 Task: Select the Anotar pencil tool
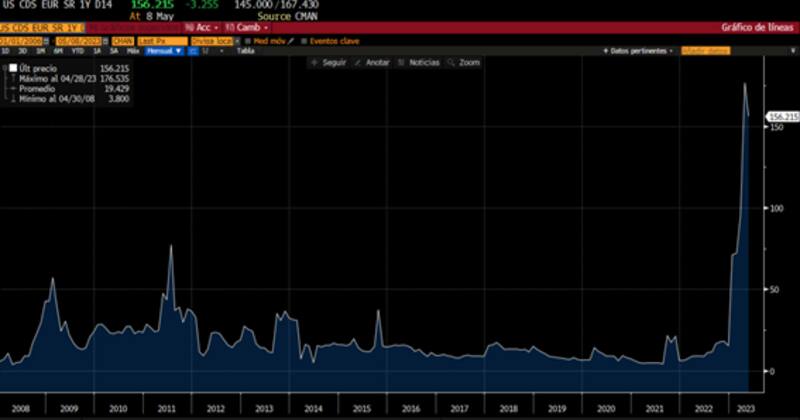click(x=372, y=62)
